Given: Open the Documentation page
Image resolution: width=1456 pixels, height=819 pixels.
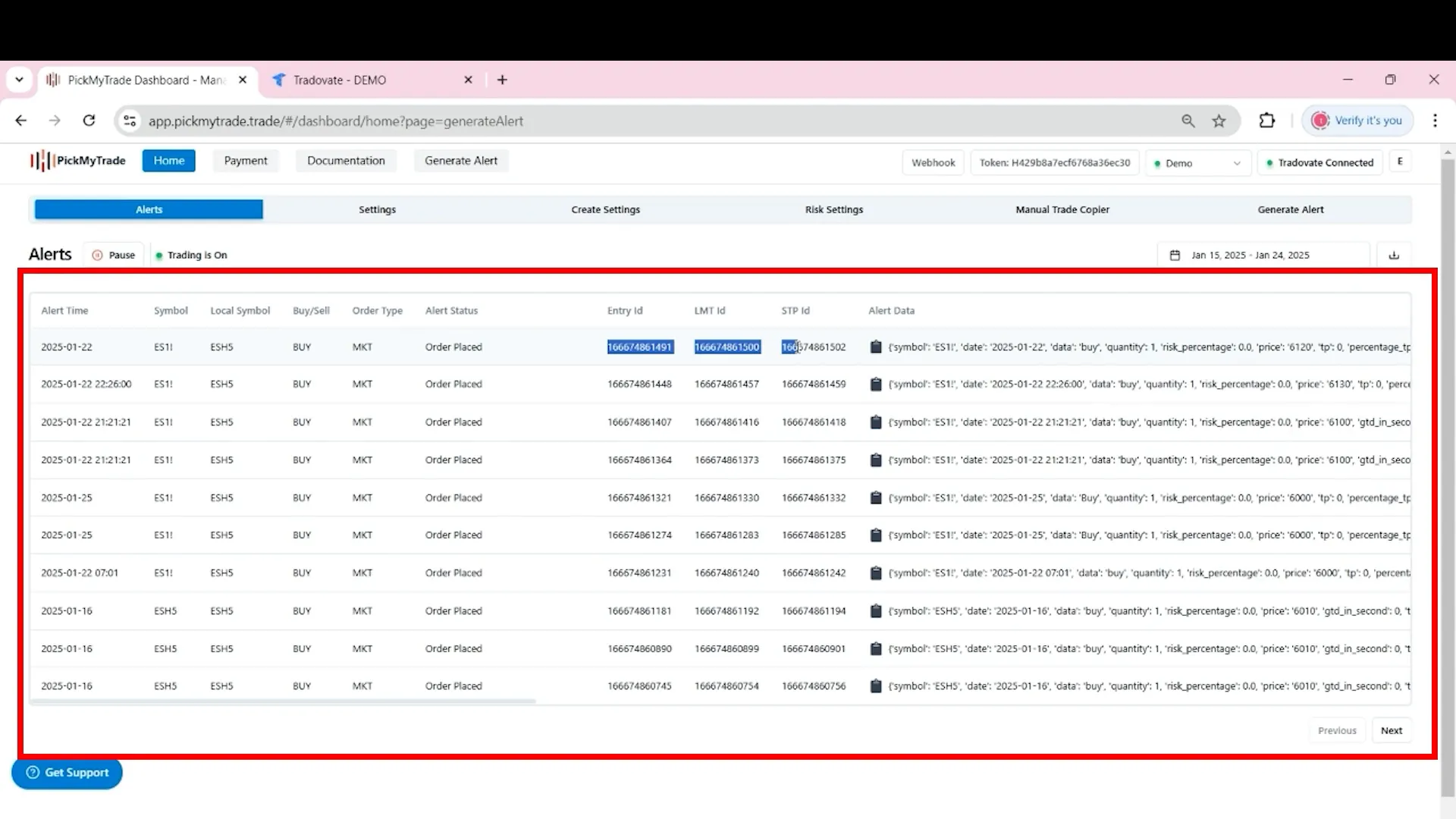Looking at the screenshot, I should point(346,161).
